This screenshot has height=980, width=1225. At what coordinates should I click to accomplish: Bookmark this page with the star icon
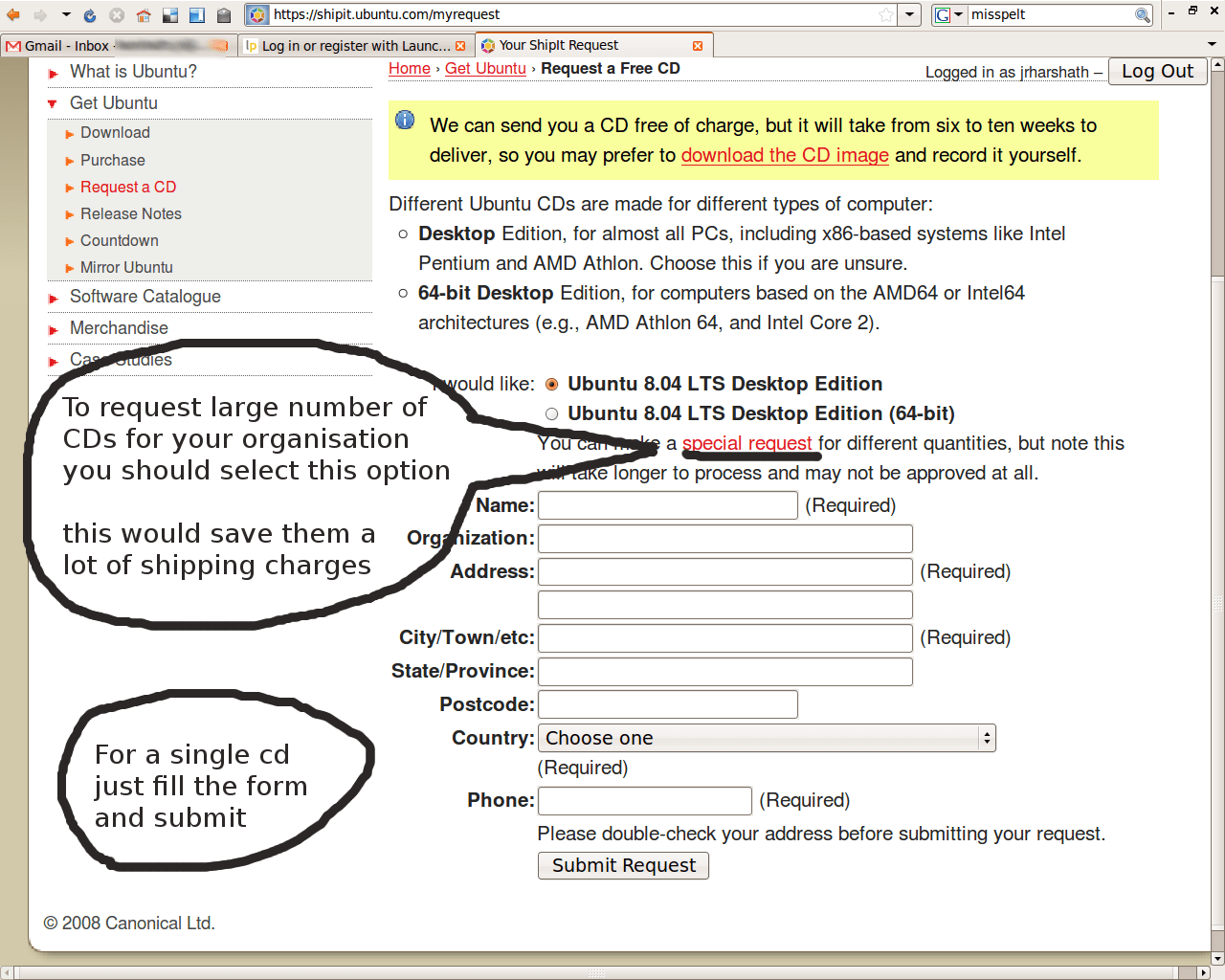coord(886,14)
